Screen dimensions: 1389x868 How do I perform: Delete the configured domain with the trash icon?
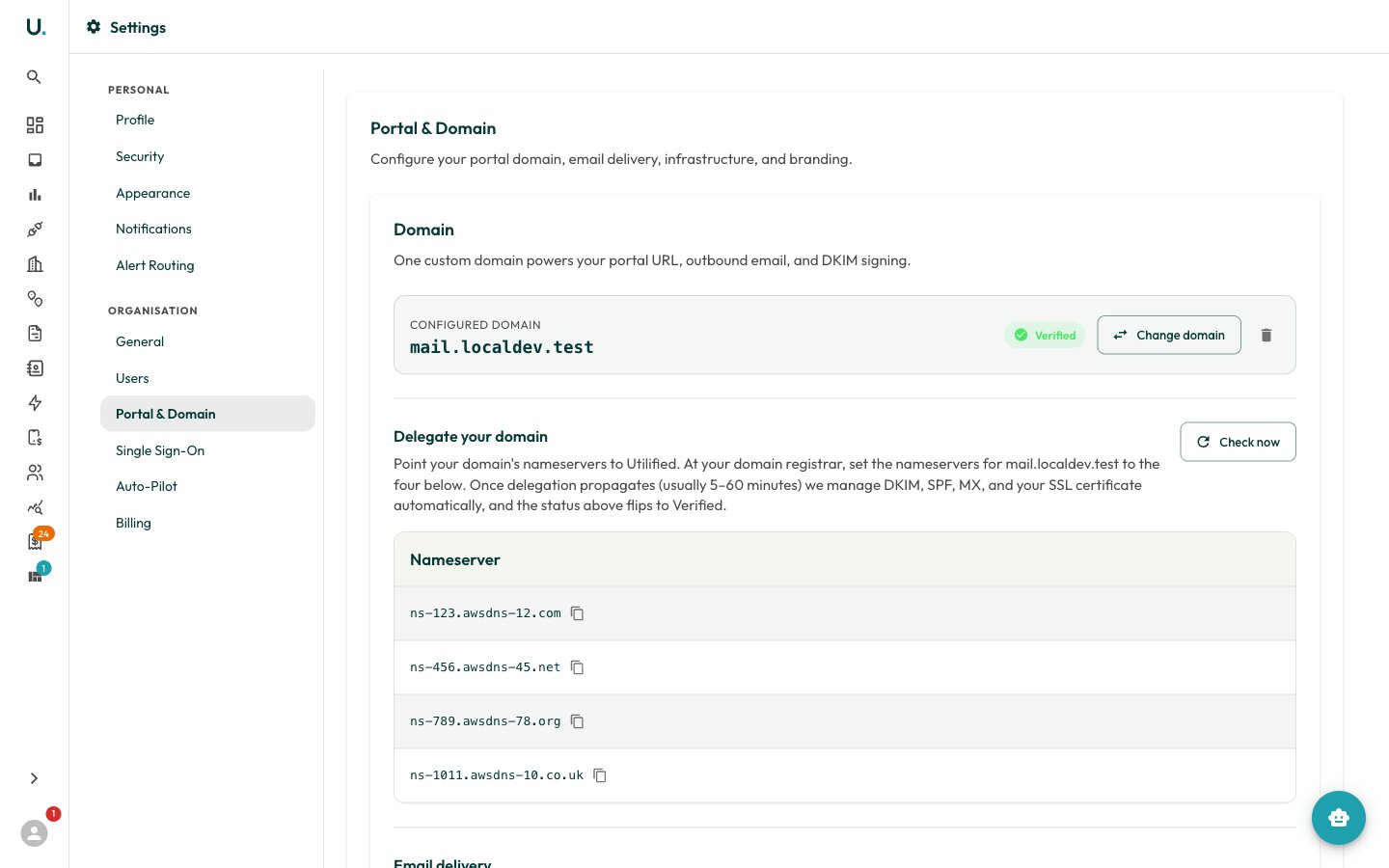point(1266,335)
